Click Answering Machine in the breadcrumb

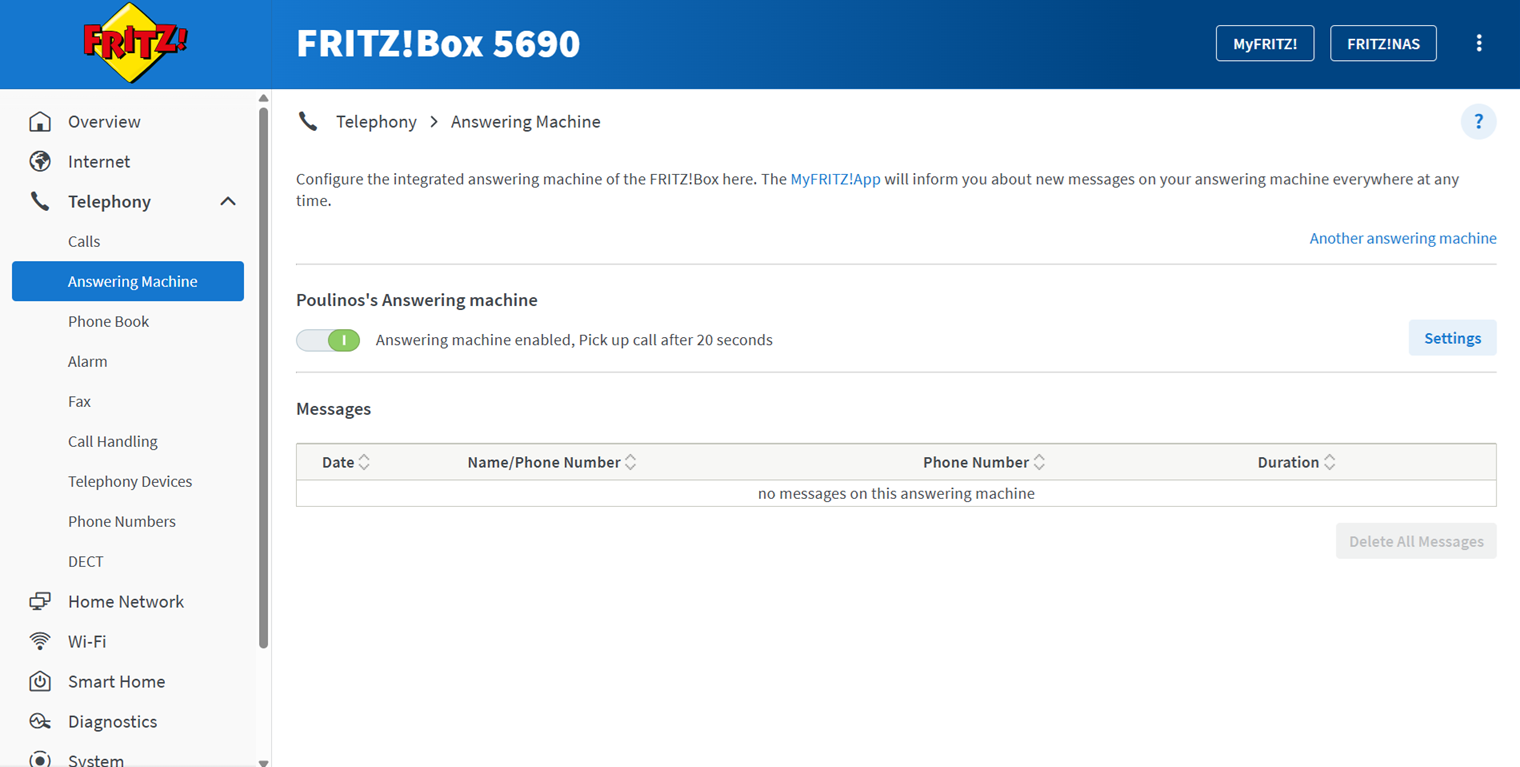(526, 122)
